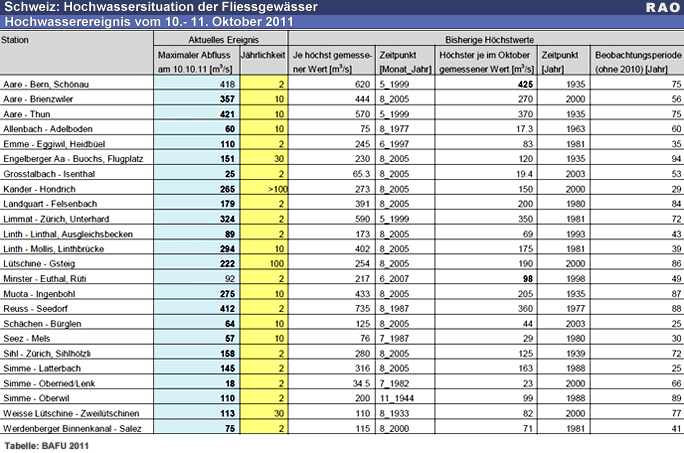Click the RAO logo text
Screen dimensions: 684x453
(663, 7)
